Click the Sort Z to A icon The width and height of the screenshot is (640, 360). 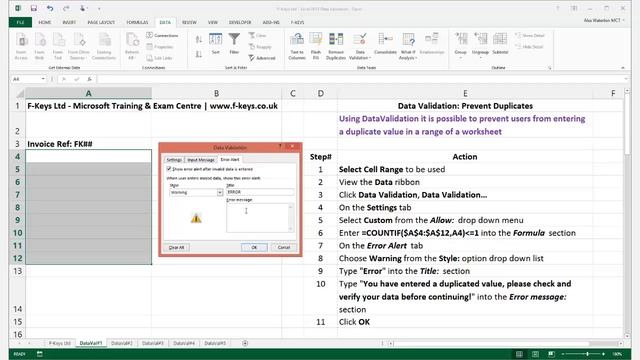199,54
